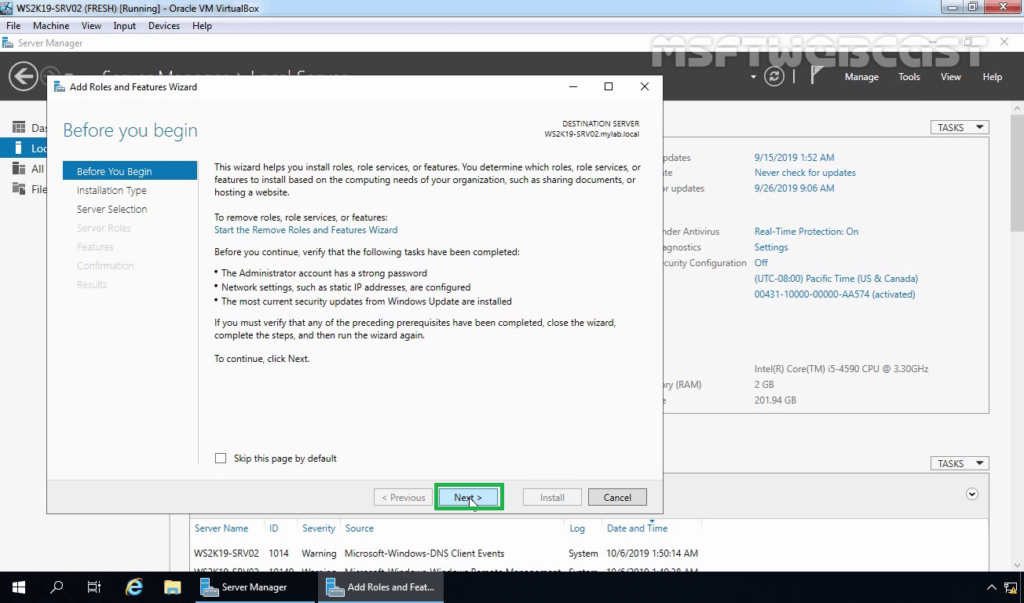
Task: Open the VirtualBox Devices menu
Action: (164, 26)
